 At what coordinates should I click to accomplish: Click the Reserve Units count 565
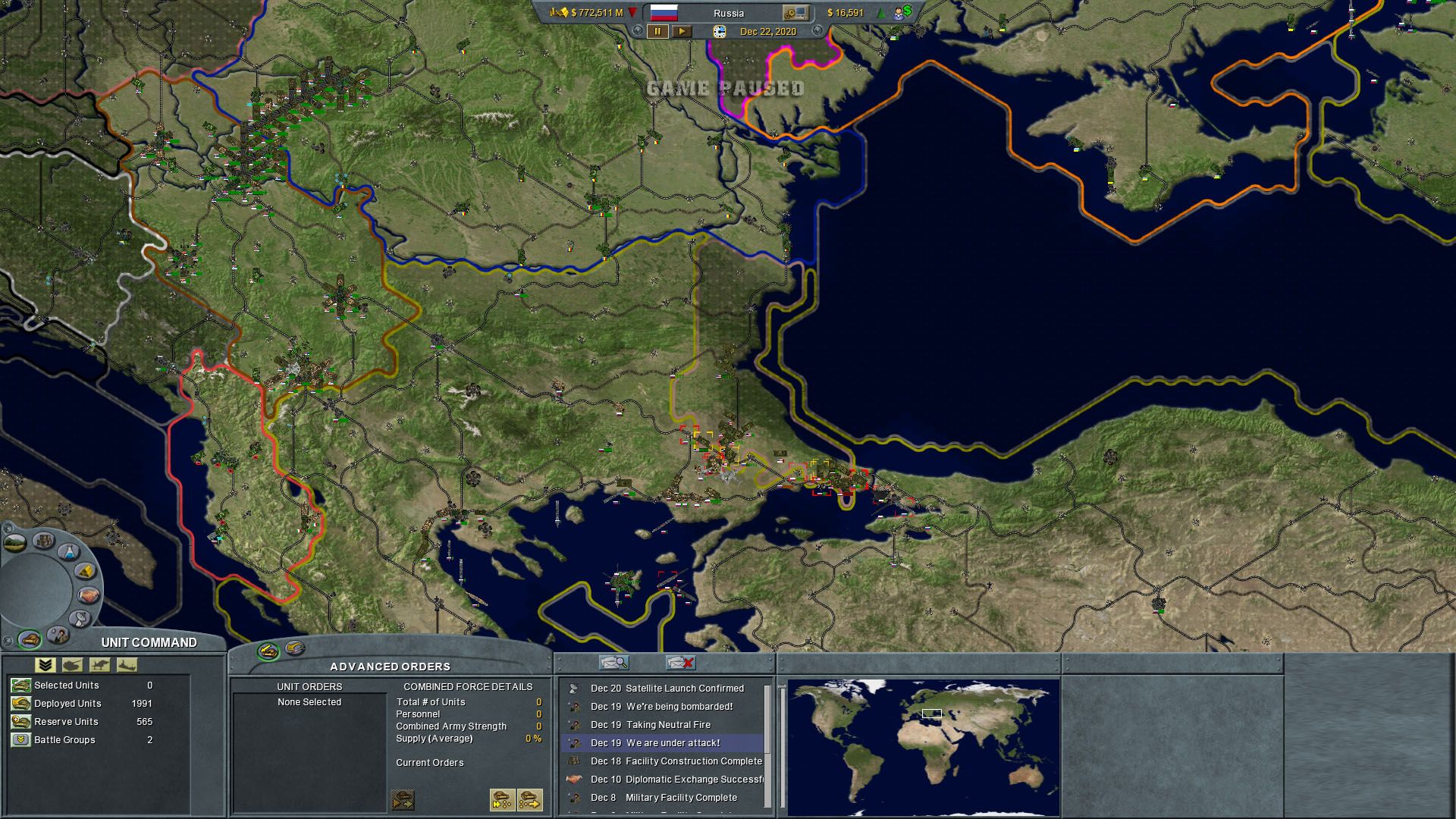pos(144,721)
